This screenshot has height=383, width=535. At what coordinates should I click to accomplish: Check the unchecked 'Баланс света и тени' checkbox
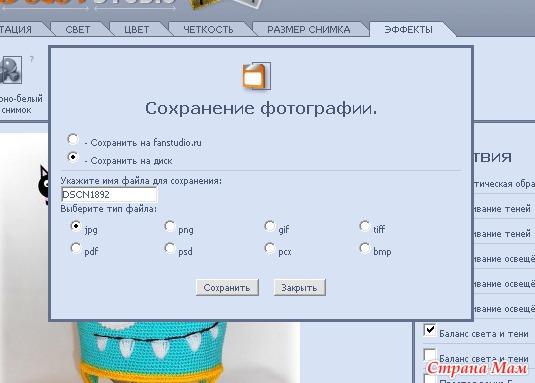coord(430,355)
